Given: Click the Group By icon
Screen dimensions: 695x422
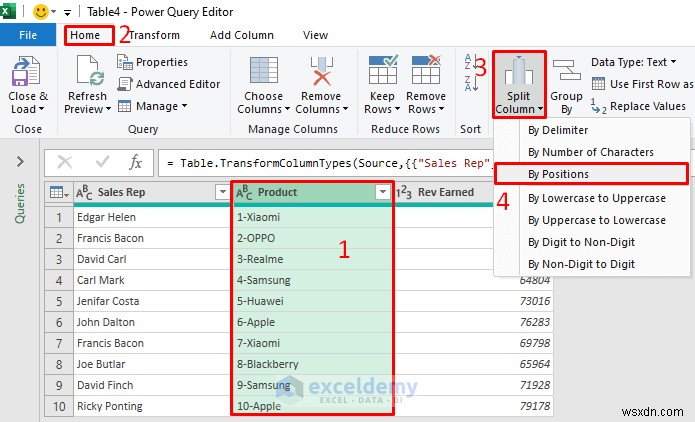Looking at the screenshot, I should click(566, 70).
